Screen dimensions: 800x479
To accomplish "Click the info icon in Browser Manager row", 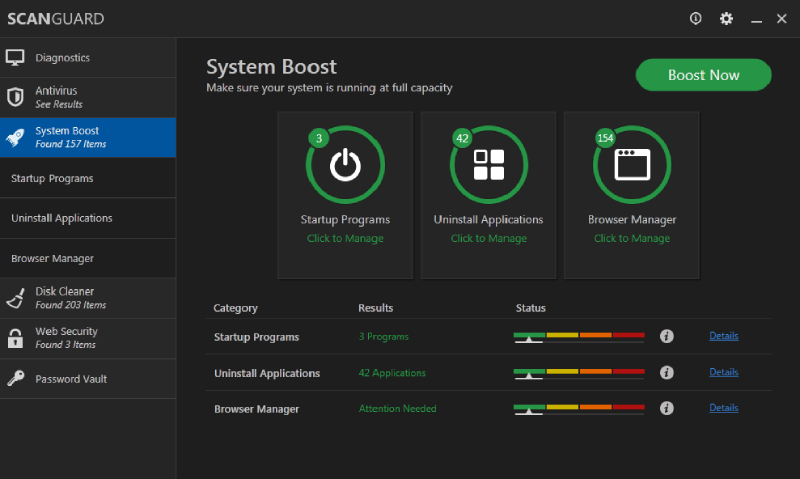I will (666, 408).
